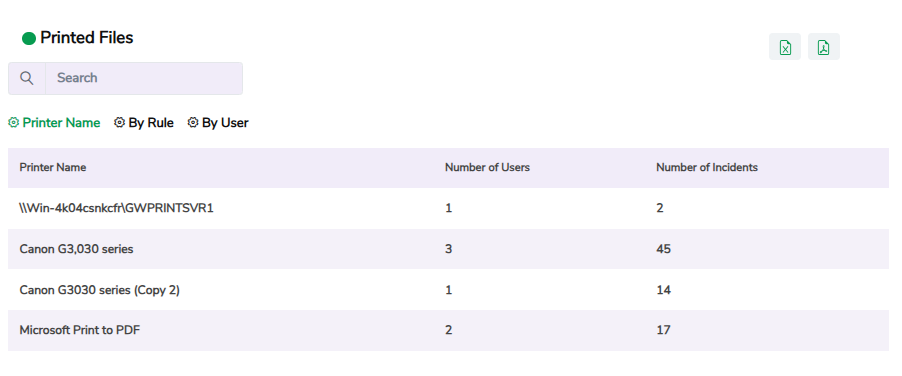Image resolution: width=902 pixels, height=376 pixels.
Task: Click the gear icon beside By User
Action: 193,122
